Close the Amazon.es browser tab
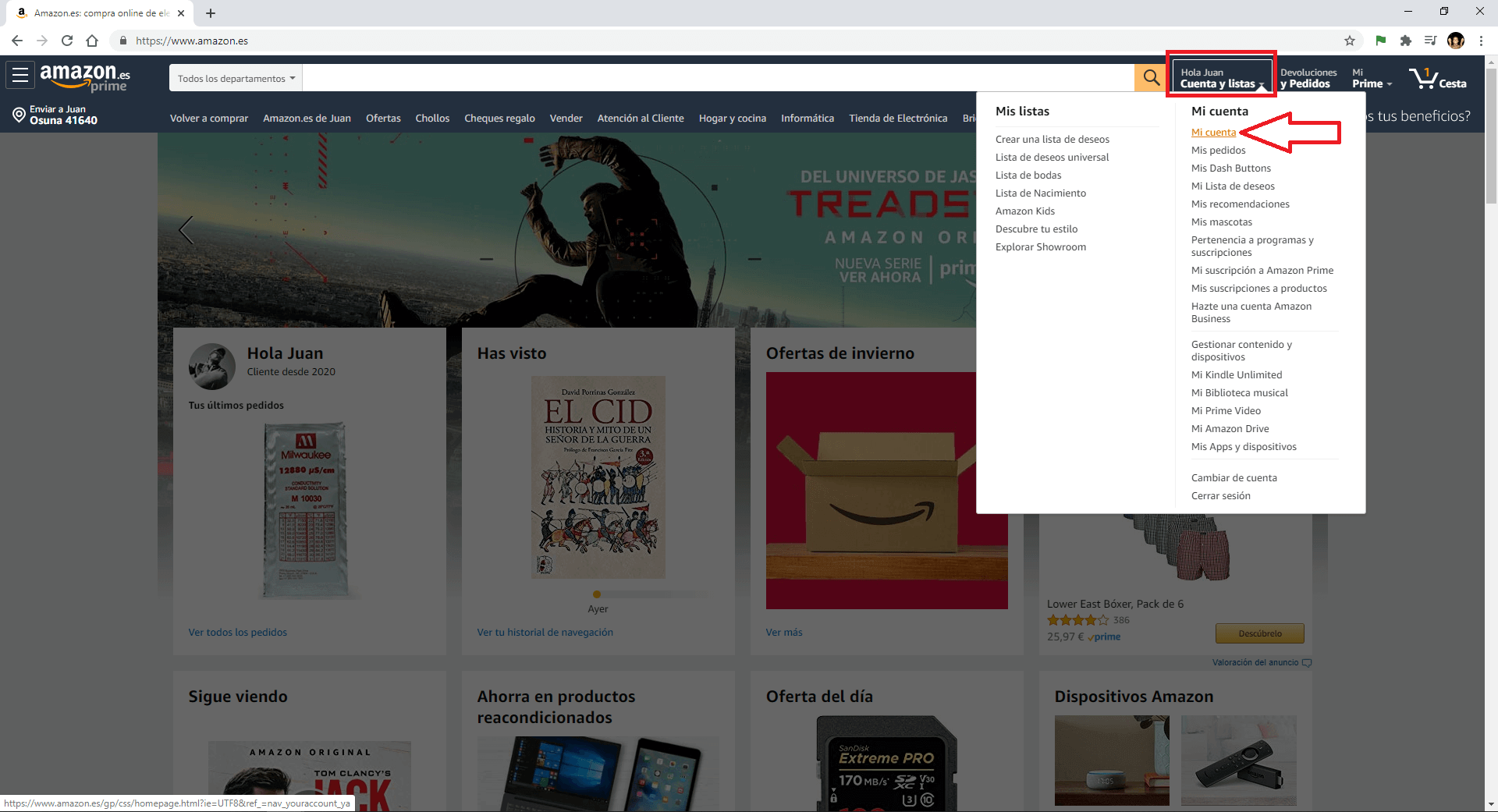1498x812 pixels. (x=181, y=13)
